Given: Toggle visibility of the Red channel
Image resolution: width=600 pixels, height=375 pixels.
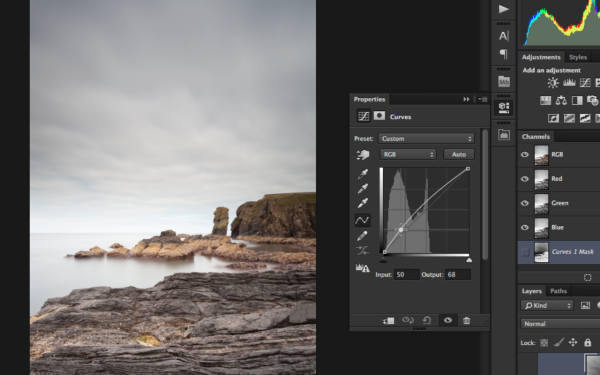Looking at the screenshot, I should tap(525, 179).
